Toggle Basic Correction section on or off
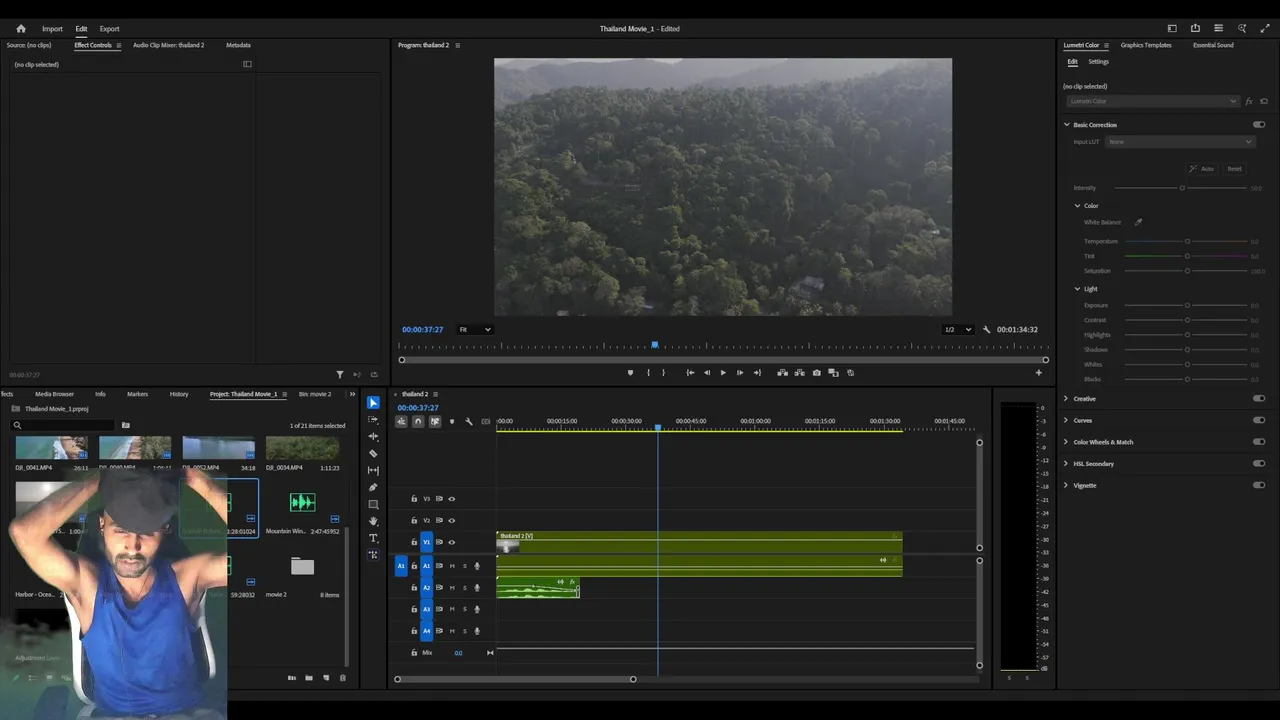This screenshot has width=1280, height=720. pos(1259,125)
